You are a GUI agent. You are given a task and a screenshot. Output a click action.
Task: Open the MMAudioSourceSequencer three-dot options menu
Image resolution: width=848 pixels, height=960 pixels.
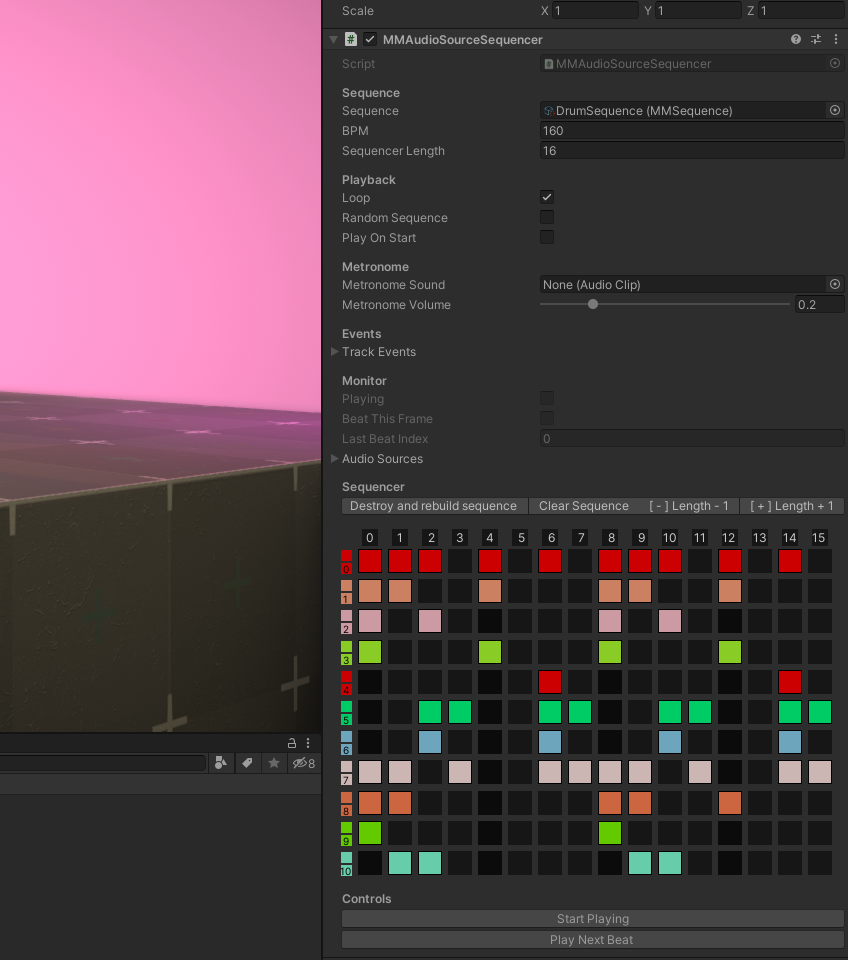tap(836, 39)
